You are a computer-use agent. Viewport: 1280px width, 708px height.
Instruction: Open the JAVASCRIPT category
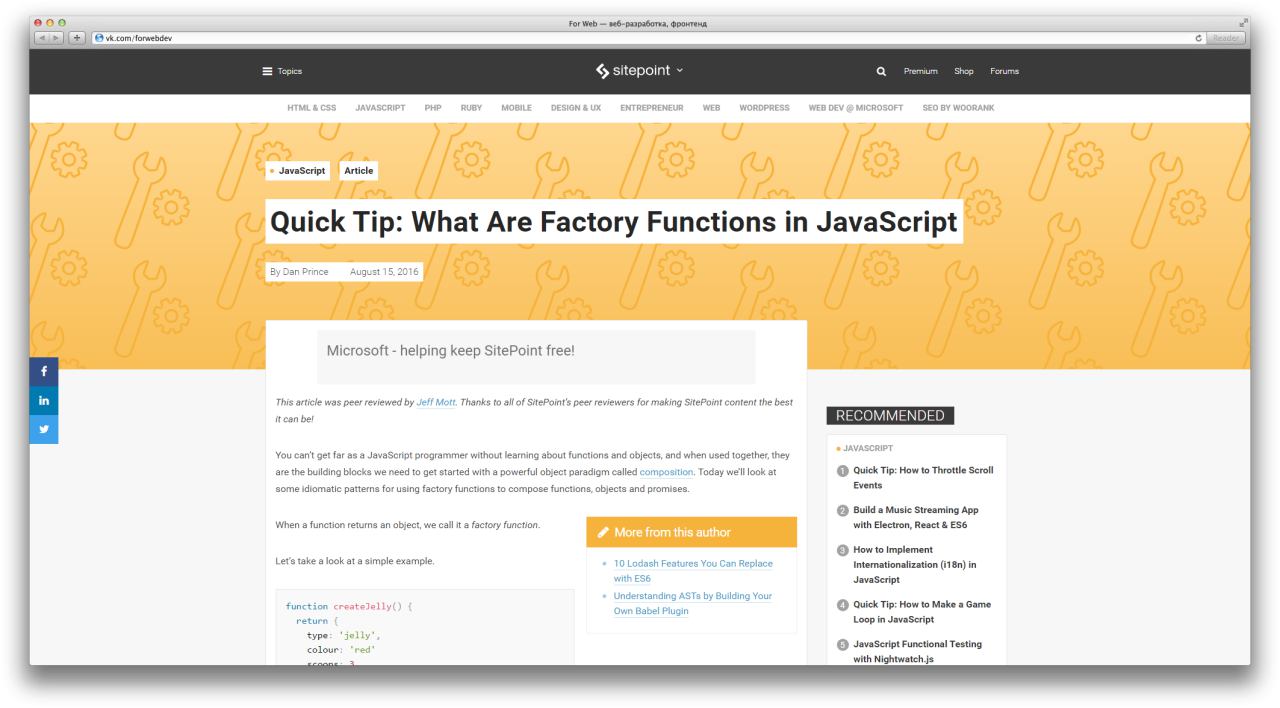pyautogui.click(x=380, y=108)
